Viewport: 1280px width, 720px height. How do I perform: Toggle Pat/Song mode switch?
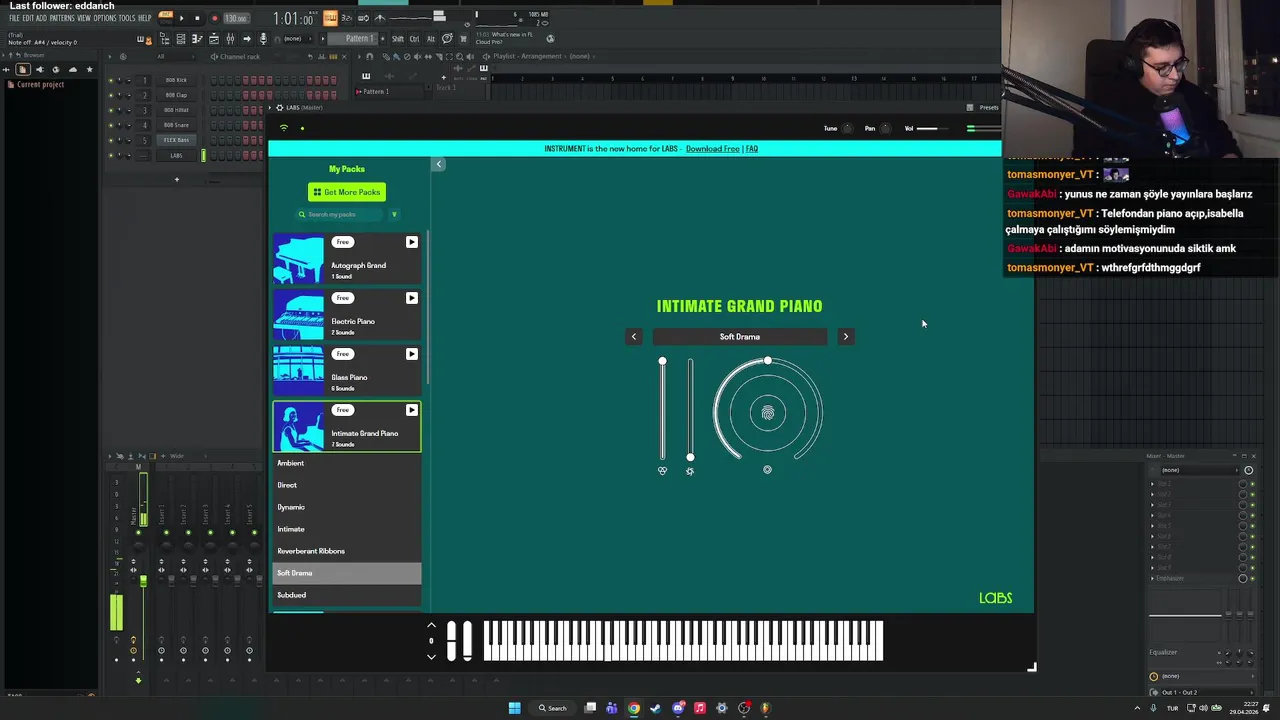165,17
